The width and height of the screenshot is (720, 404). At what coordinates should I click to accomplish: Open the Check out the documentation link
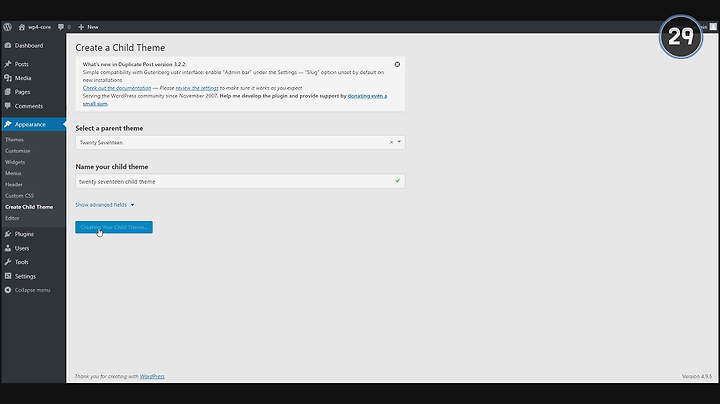pyautogui.click(x=117, y=88)
